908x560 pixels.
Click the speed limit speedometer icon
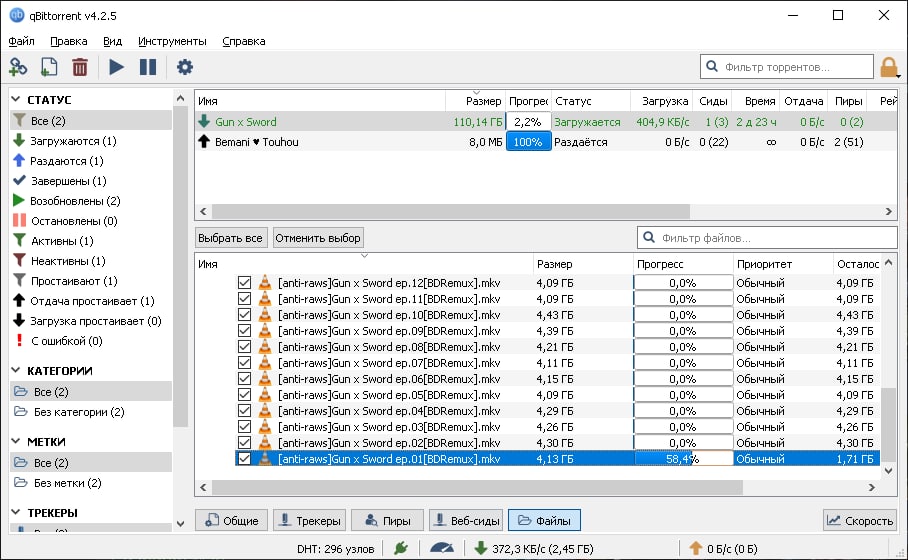point(442,548)
